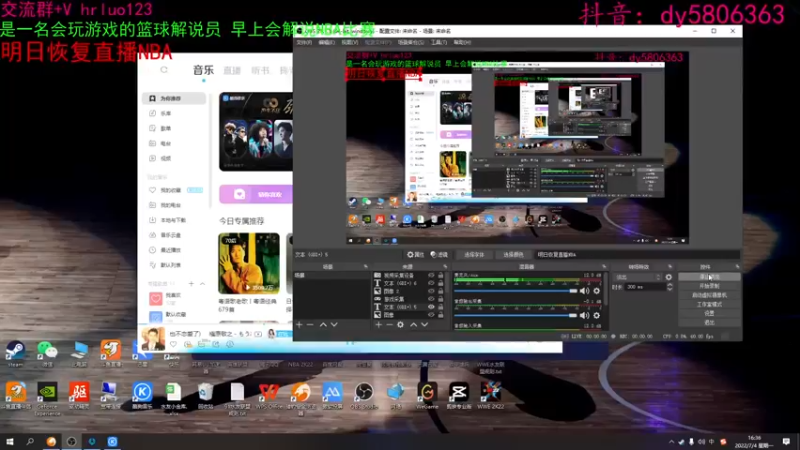Toggle visibility of bottom 图像 source
Screen dimensions: 800x450
click(431, 315)
